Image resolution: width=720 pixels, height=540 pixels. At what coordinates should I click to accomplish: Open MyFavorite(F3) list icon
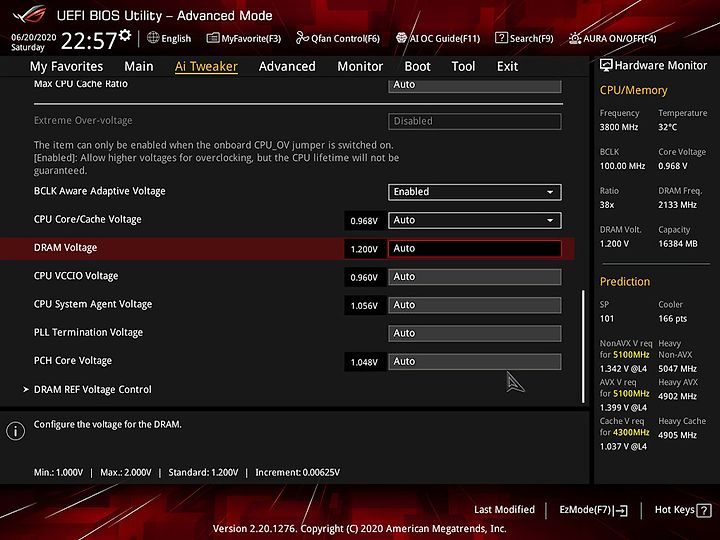(213, 38)
